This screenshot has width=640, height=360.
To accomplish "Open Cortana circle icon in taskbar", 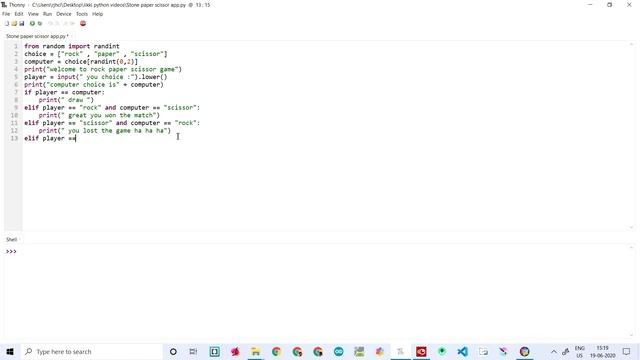I will [173, 351].
